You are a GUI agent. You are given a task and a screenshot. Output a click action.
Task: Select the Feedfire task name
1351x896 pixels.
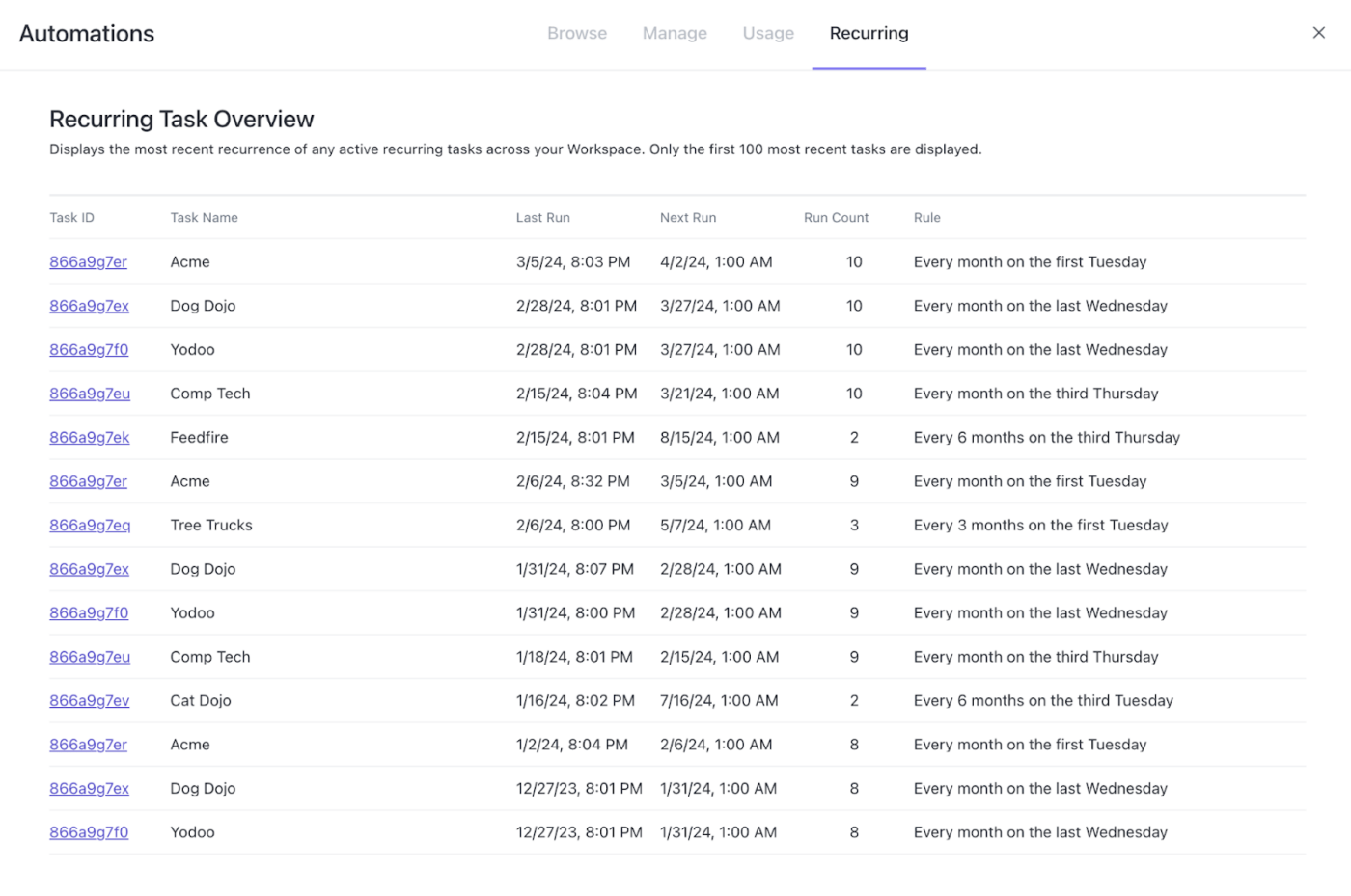[x=199, y=438]
